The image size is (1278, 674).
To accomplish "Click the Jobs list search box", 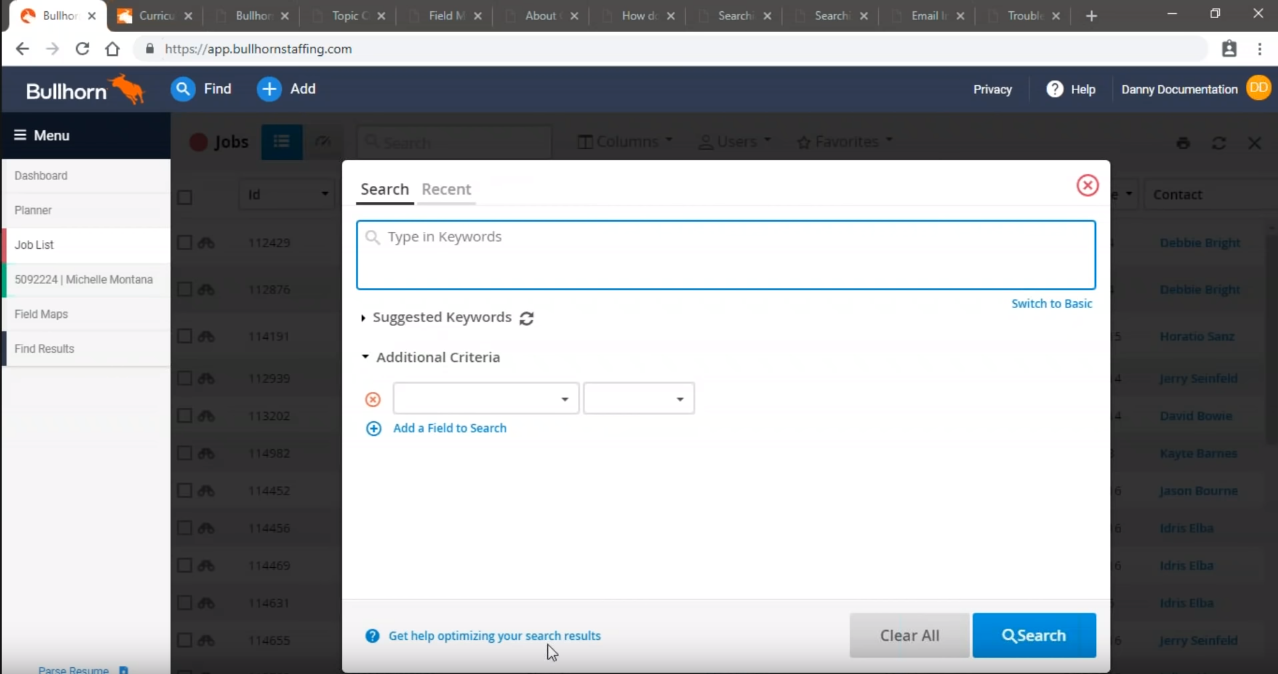I will pos(454,143).
